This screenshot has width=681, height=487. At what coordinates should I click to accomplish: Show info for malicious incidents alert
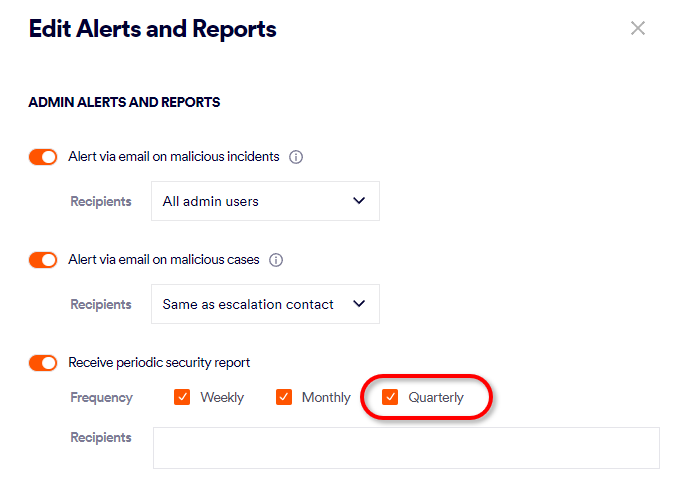(296, 157)
